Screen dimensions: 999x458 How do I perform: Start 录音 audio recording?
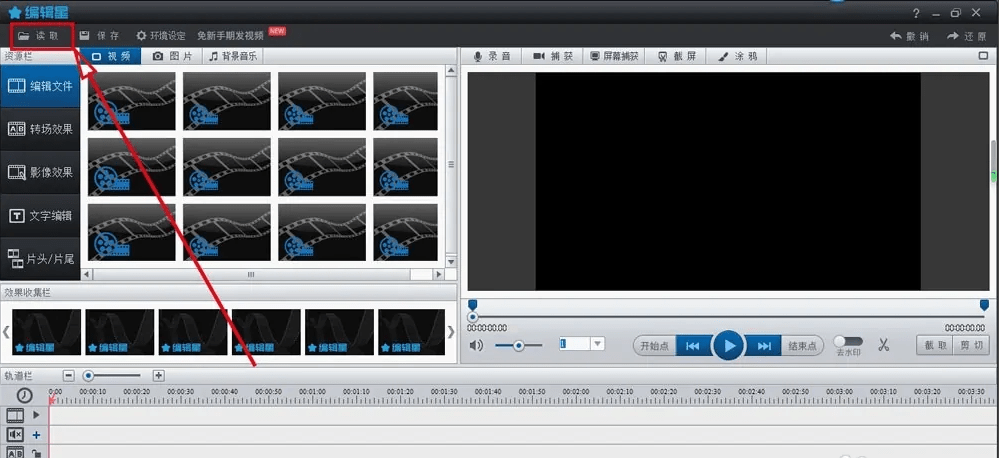tap(492, 57)
